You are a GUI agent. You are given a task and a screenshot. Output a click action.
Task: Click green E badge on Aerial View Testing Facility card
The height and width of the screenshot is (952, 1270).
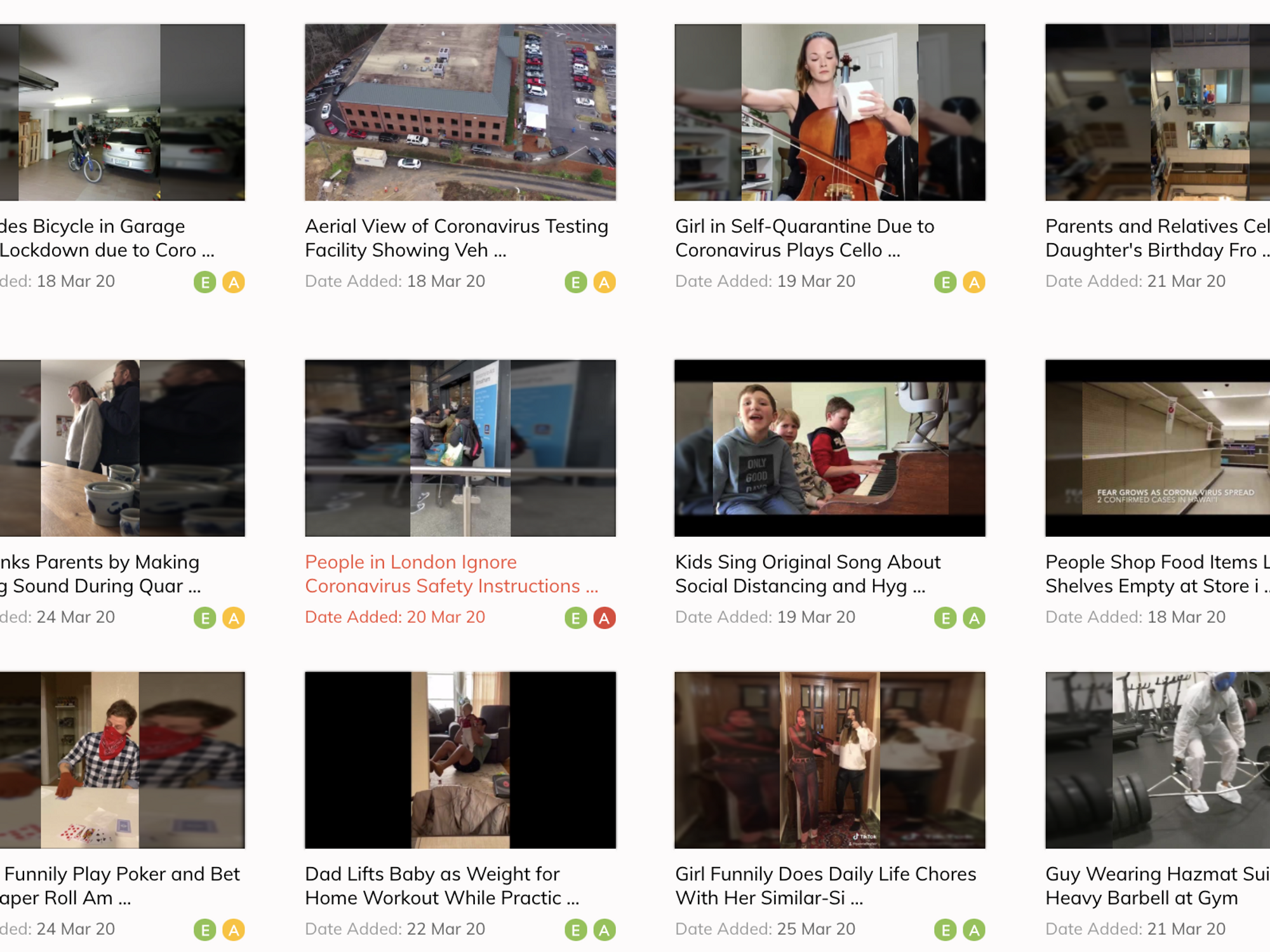point(575,282)
